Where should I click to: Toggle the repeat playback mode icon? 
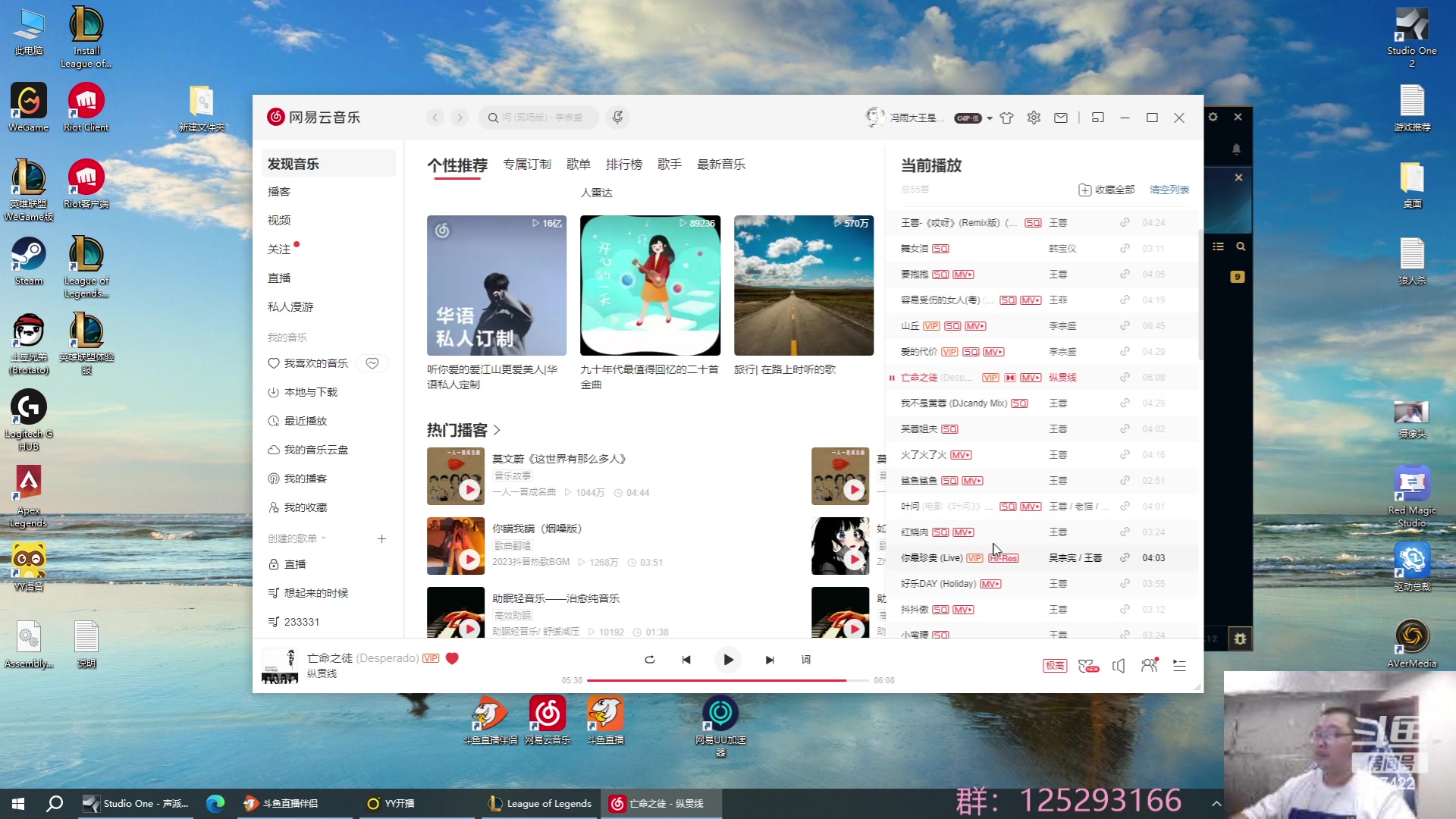pyautogui.click(x=650, y=660)
